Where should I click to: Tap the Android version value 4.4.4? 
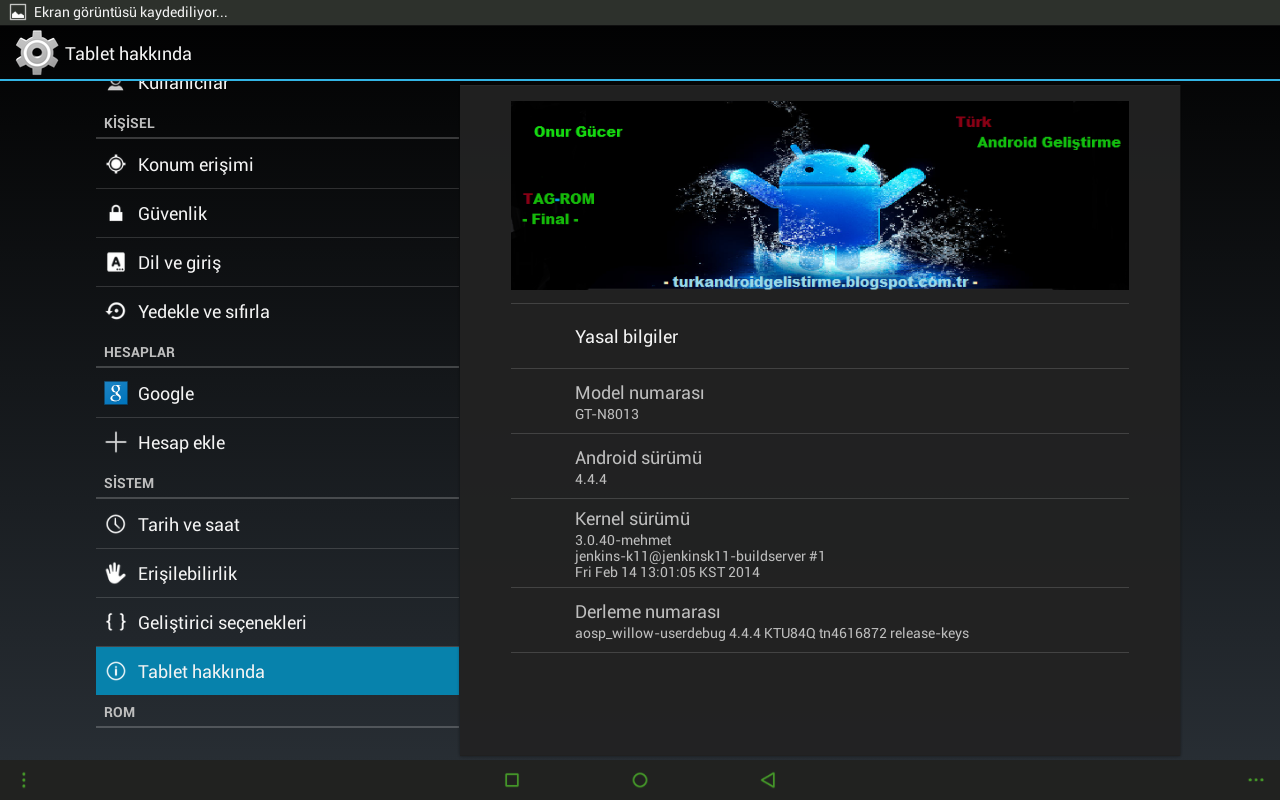point(591,479)
